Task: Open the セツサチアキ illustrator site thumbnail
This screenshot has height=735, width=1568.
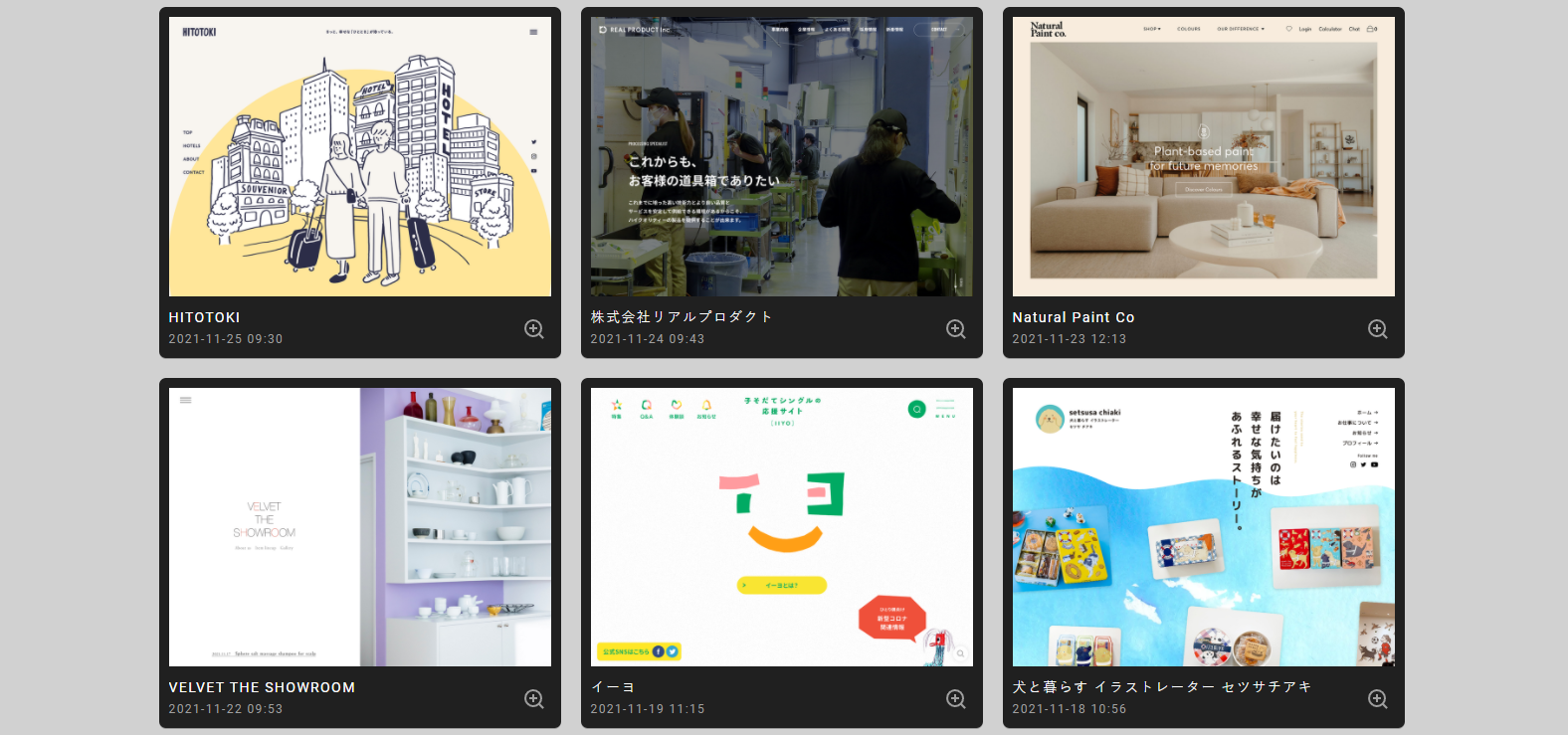Action: tap(1204, 527)
